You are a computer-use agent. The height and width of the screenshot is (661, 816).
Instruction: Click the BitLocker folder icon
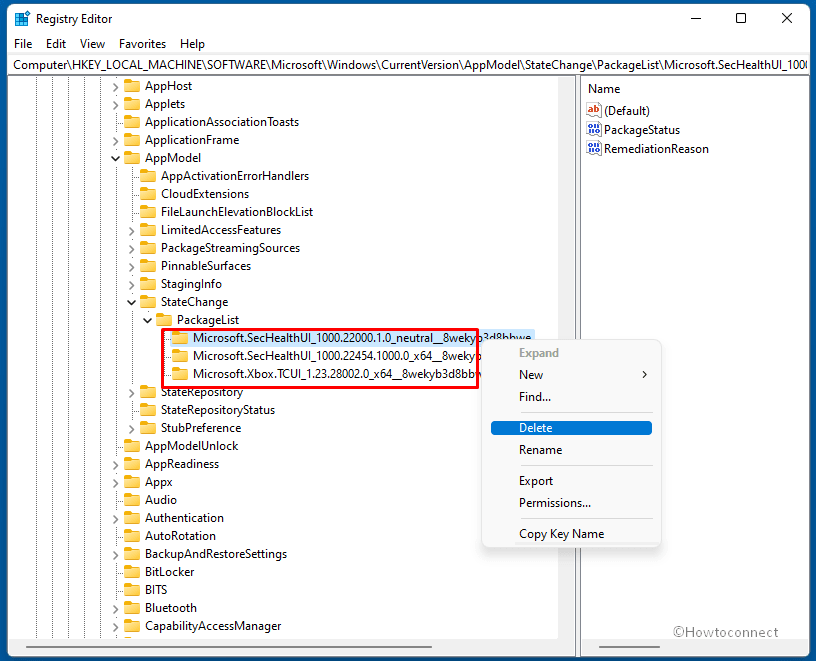[132, 571]
